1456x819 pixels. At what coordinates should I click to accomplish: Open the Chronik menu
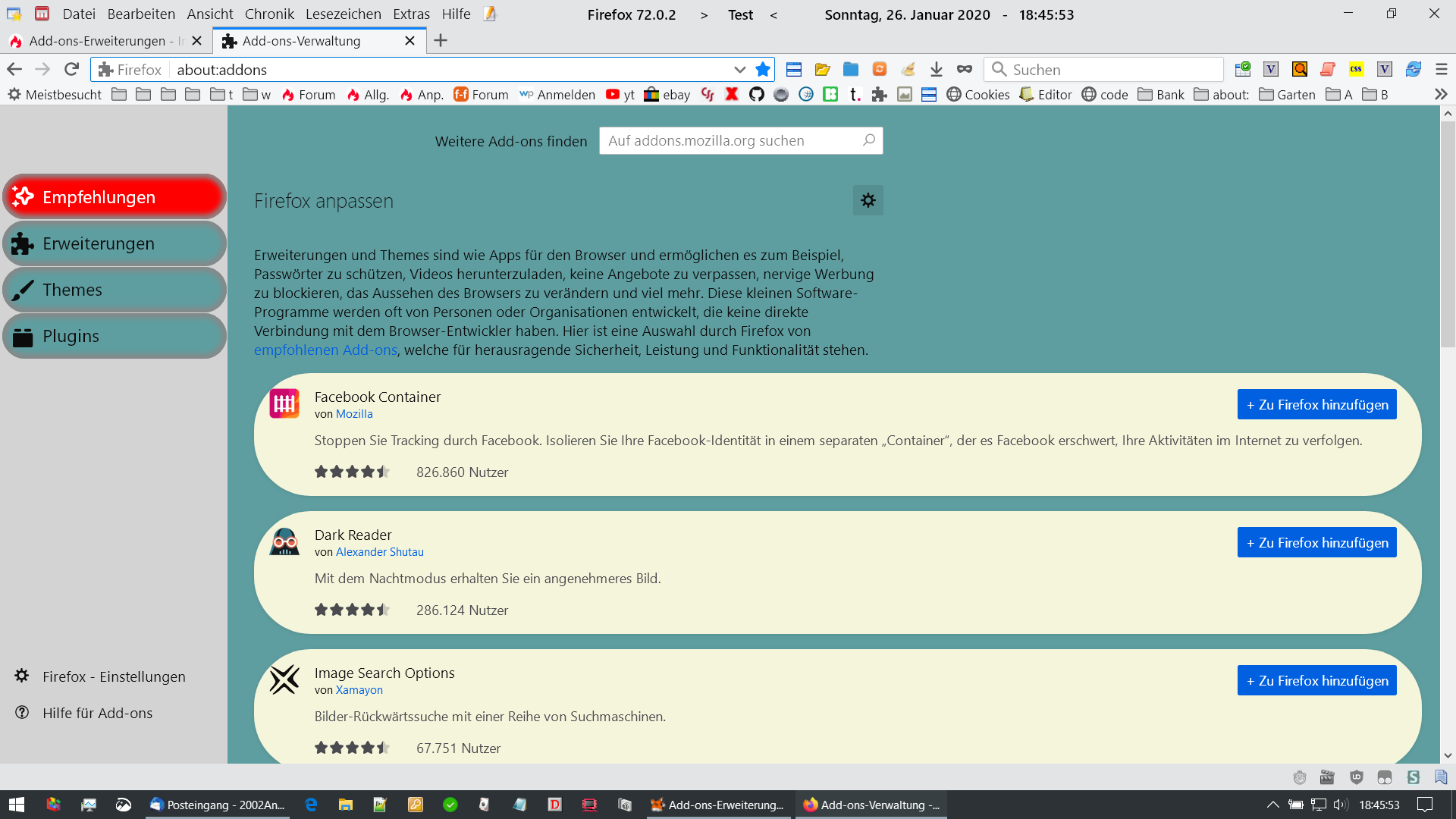[x=269, y=14]
